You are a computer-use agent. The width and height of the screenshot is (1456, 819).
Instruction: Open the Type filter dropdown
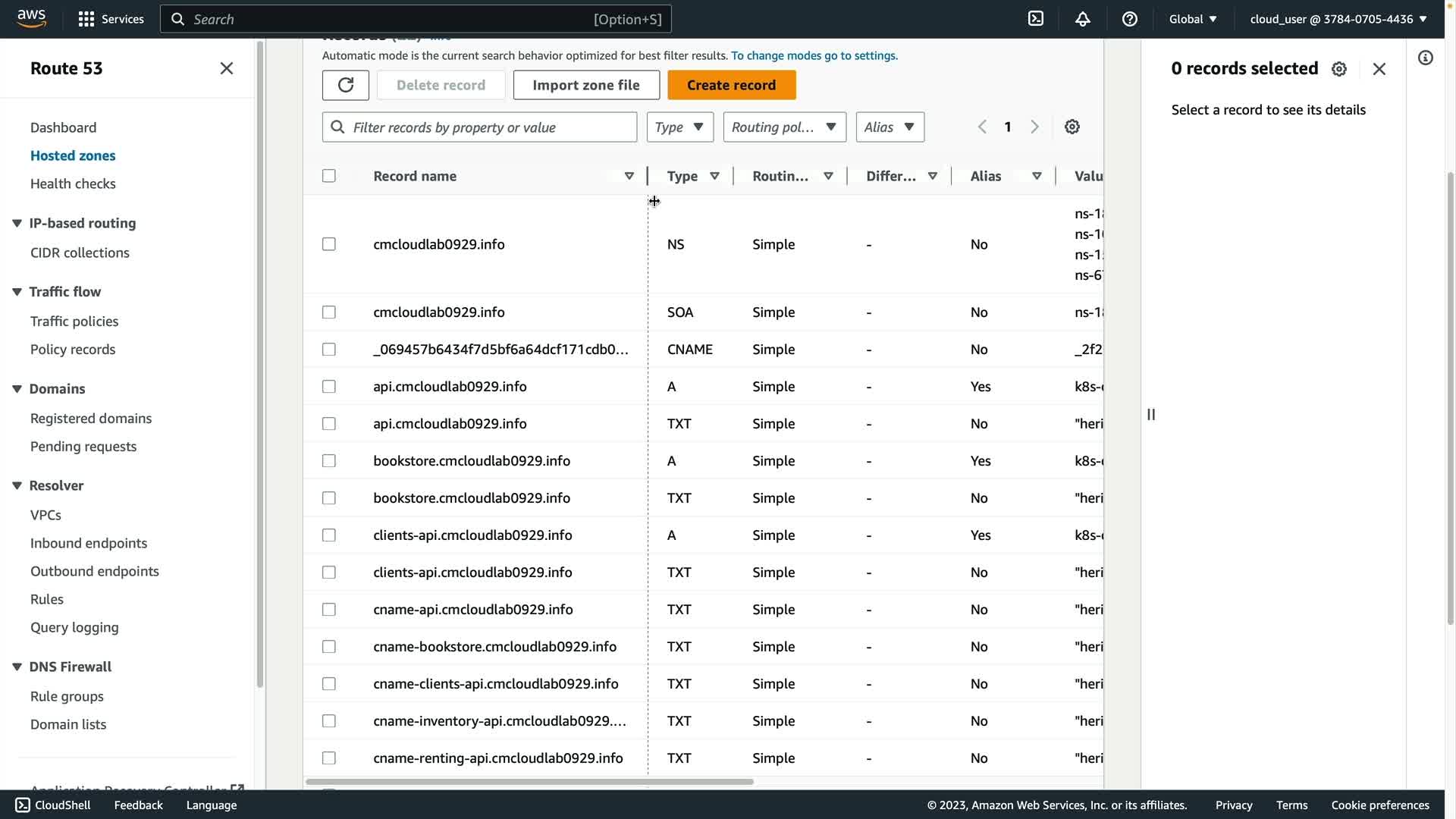tap(679, 127)
